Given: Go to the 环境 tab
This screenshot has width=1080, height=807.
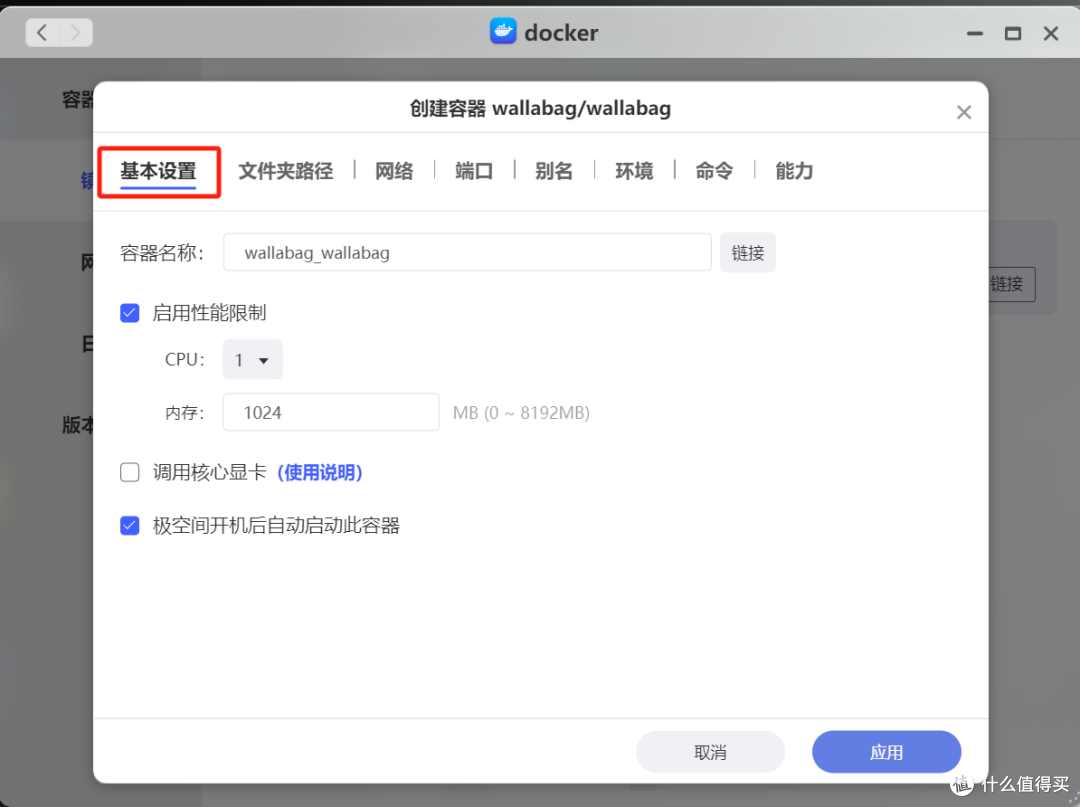Looking at the screenshot, I should (x=634, y=171).
